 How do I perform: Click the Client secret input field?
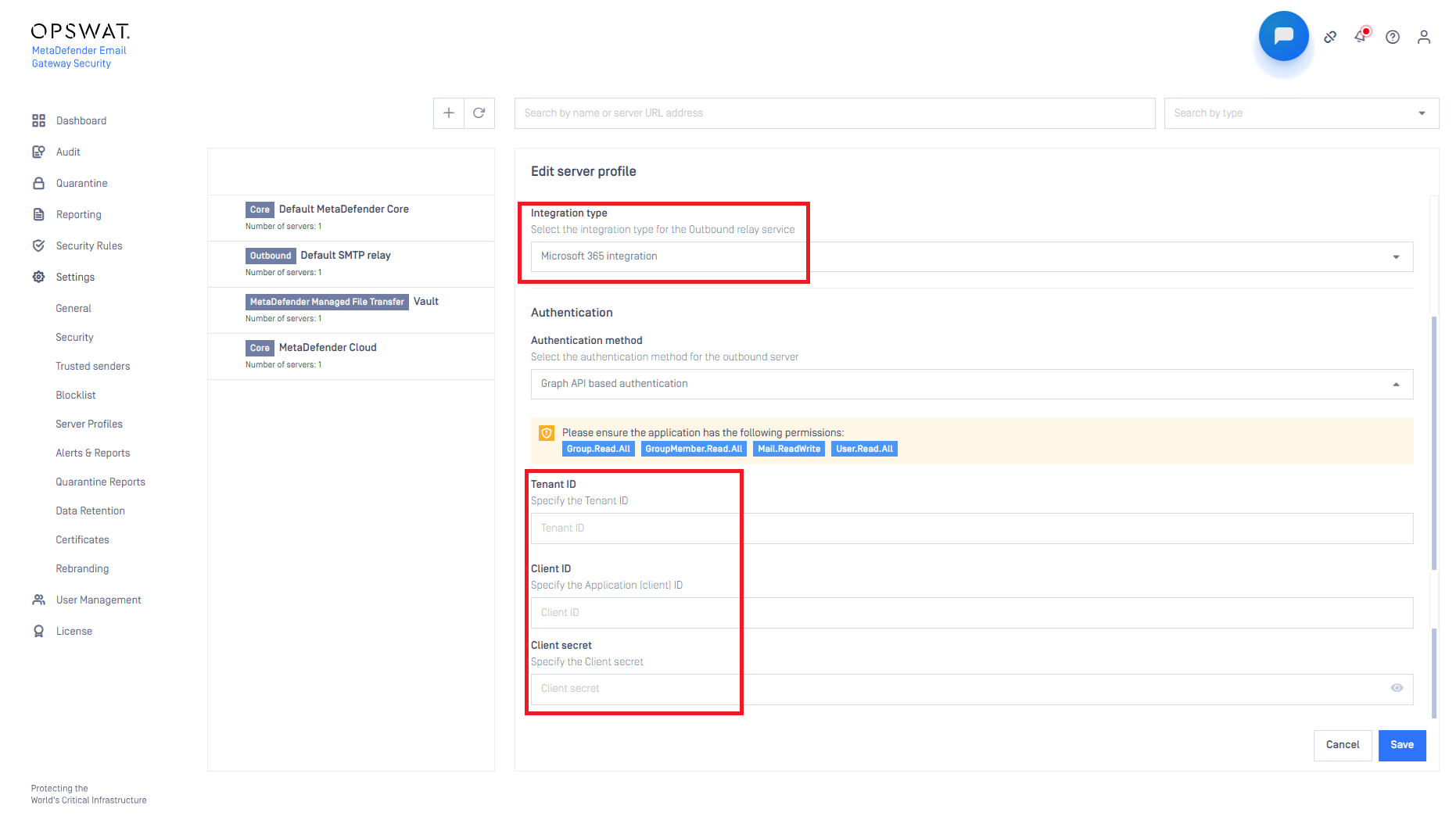pos(972,689)
